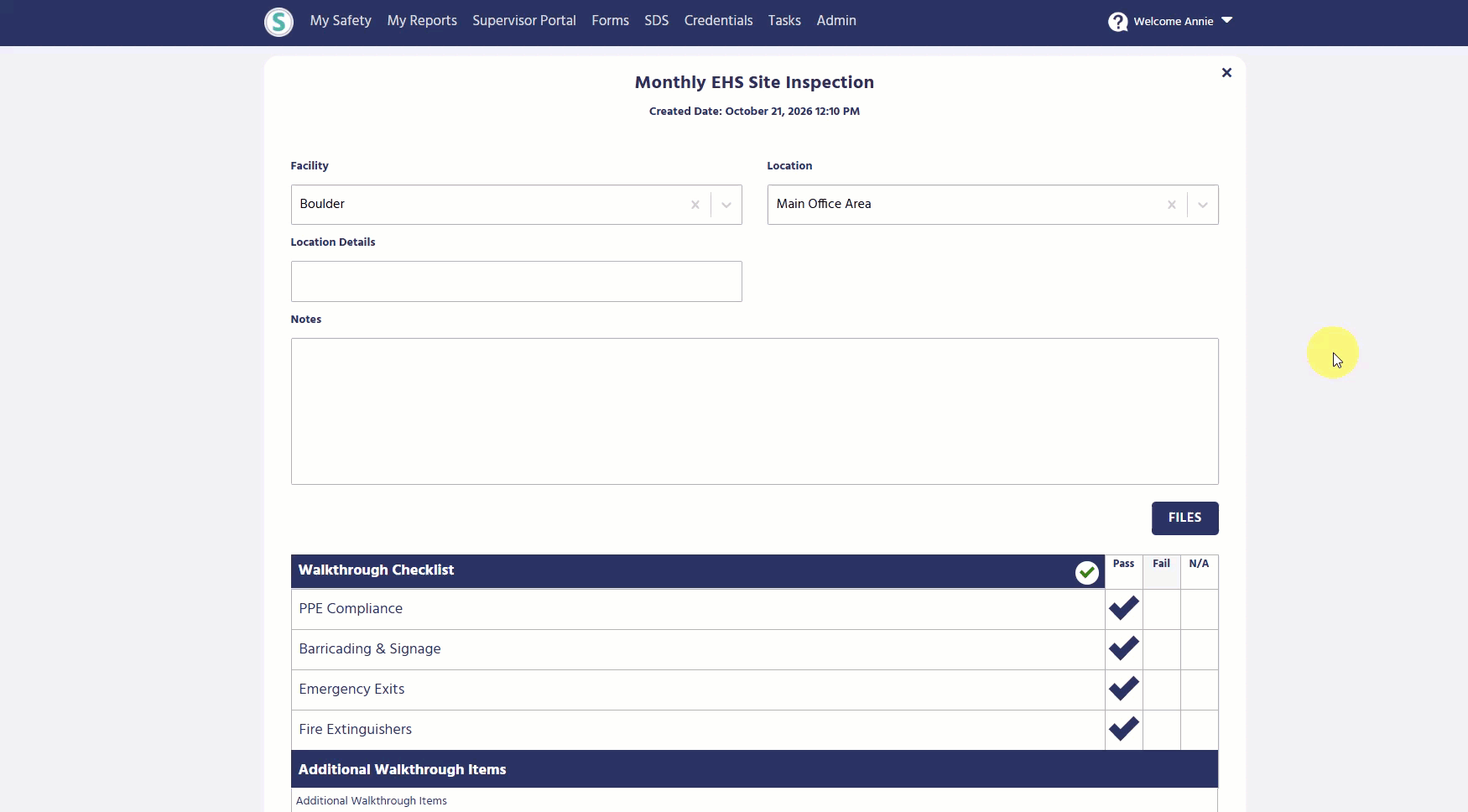Open the Admin section
This screenshot has height=812, width=1468.
[x=836, y=21]
